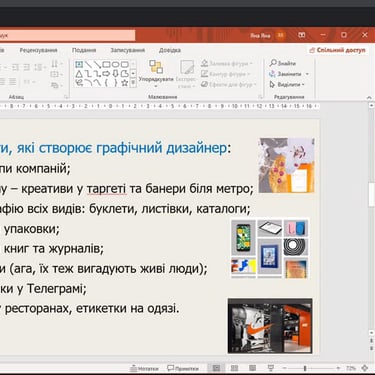Collapse the ribbon with the chevron

(x=369, y=98)
